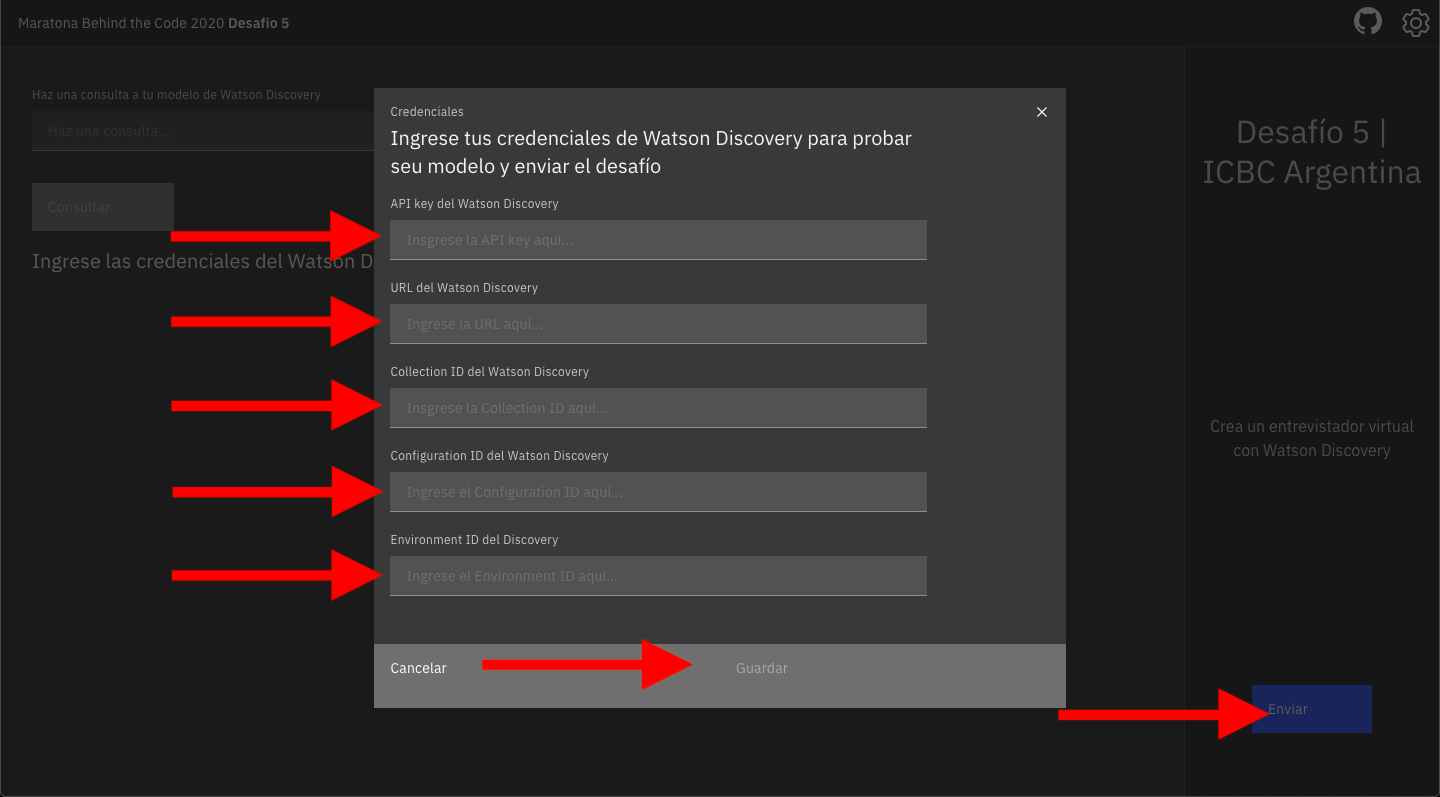The width and height of the screenshot is (1440, 797).
Task: Focus the Collection ID input field
Action: click(x=658, y=408)
